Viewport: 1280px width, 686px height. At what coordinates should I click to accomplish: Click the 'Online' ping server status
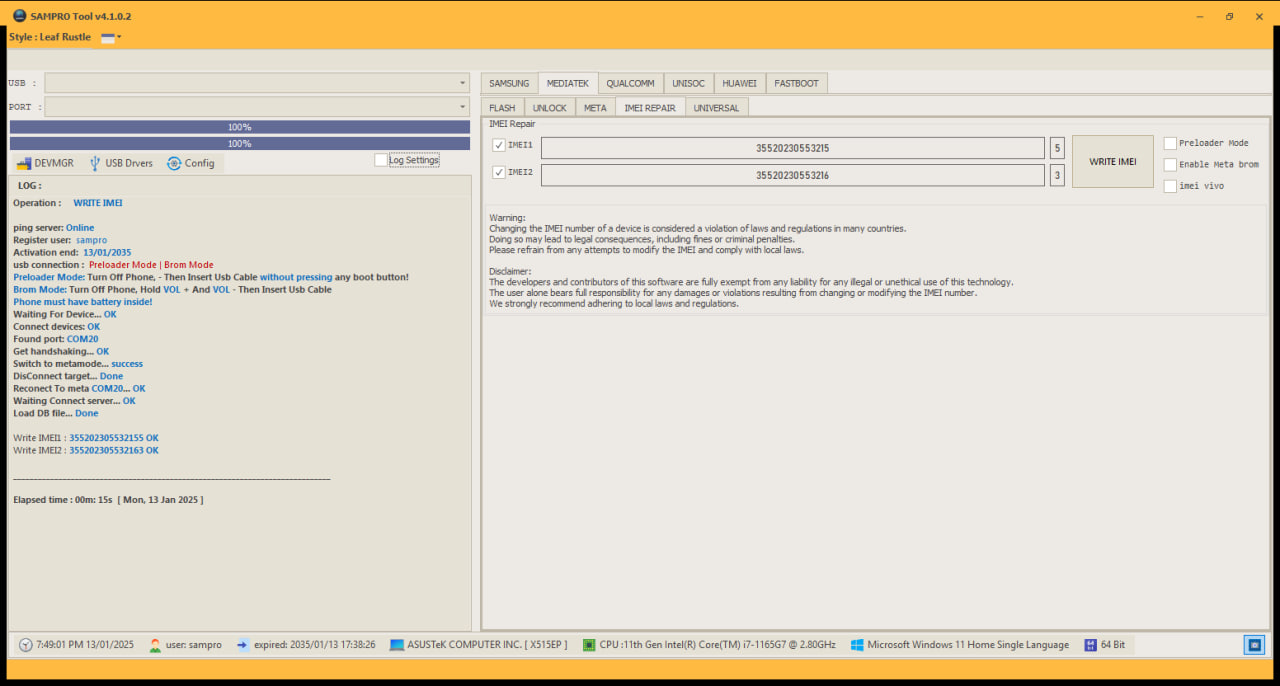click(x=80, y=228)
